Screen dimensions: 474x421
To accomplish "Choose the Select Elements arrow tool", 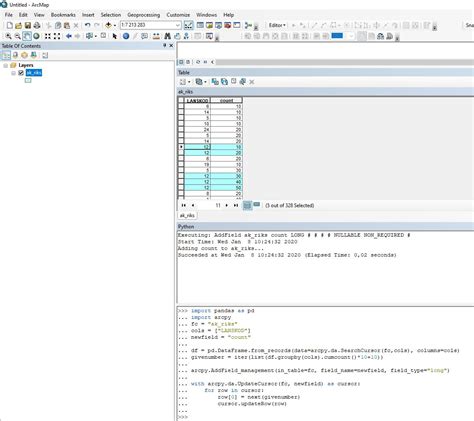I will point(115,36).
